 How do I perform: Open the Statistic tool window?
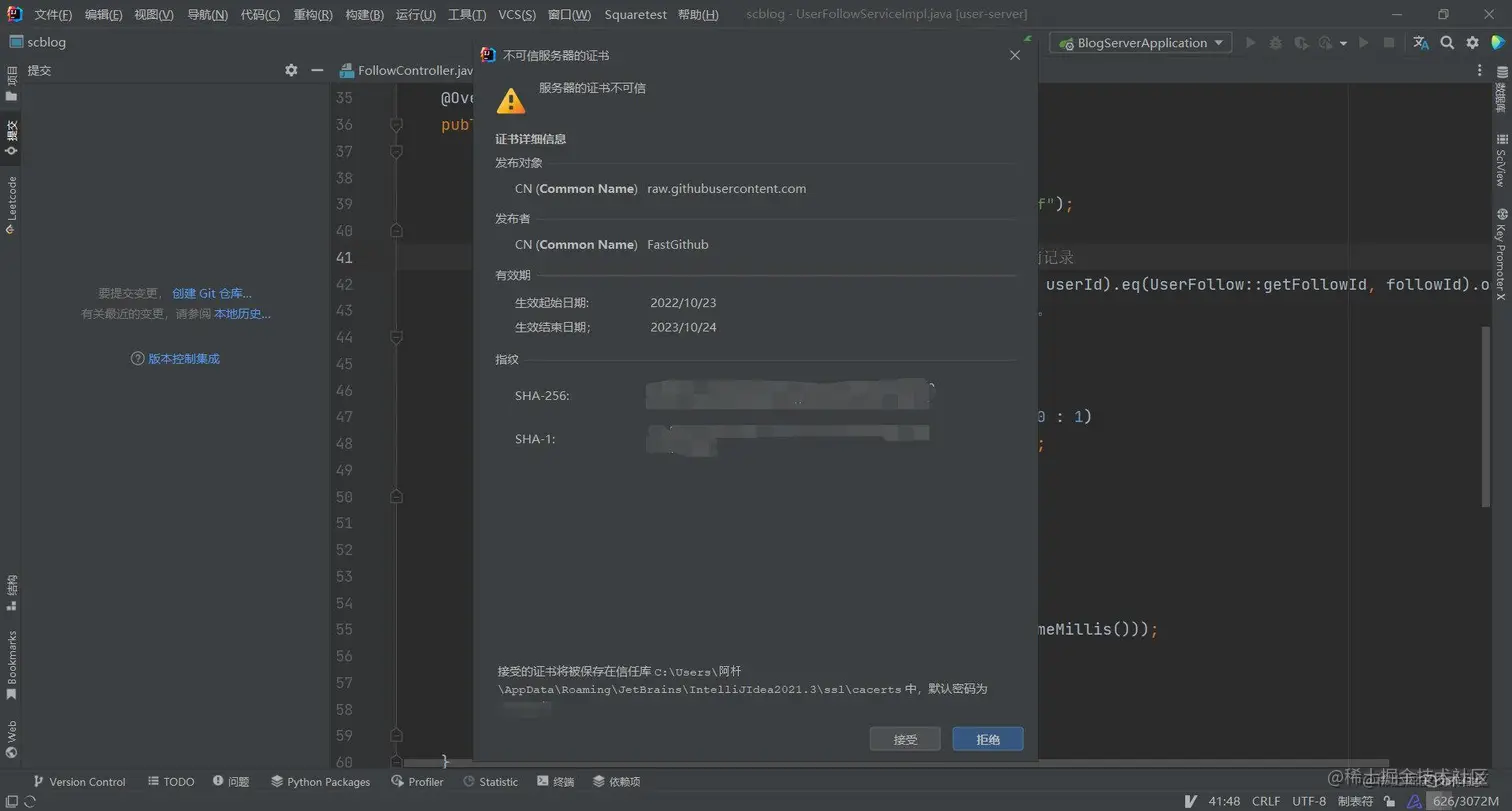tap(490, 782)
